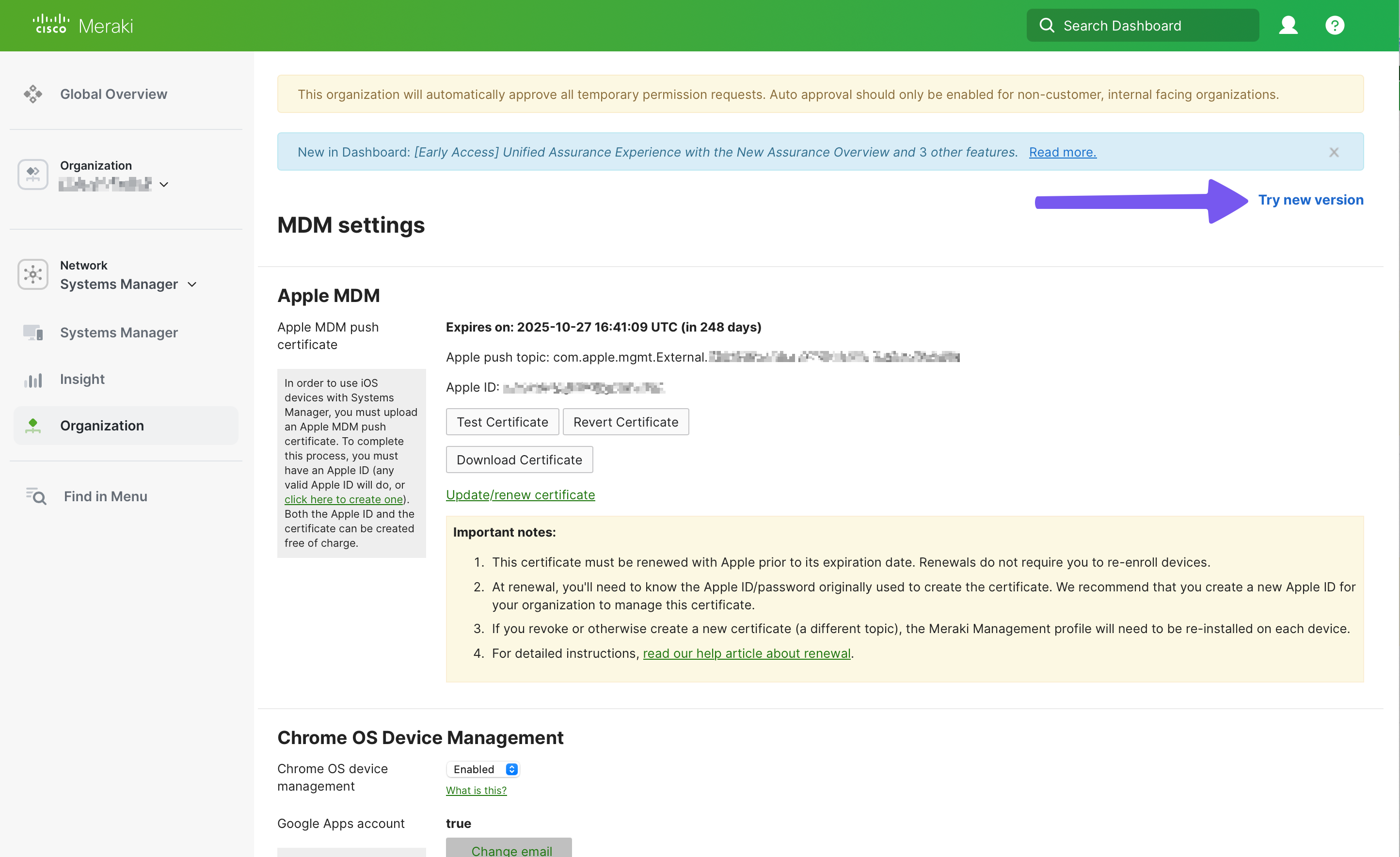The height and width of the screenshot is (857, 1400).
Task: Expand the Organization name dropdown
Action: [x=164, y=184]
